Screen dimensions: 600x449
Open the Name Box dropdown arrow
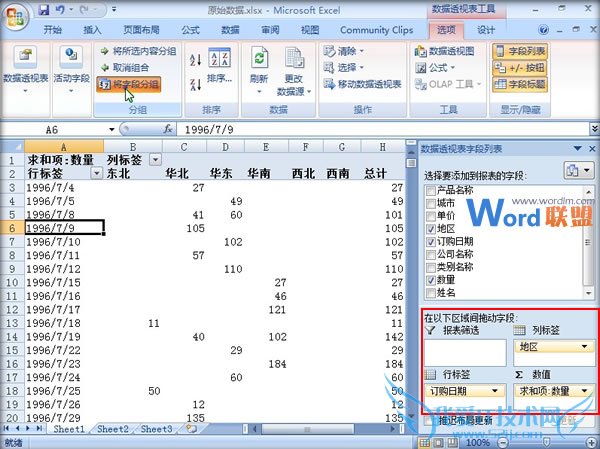pos(112,129)
